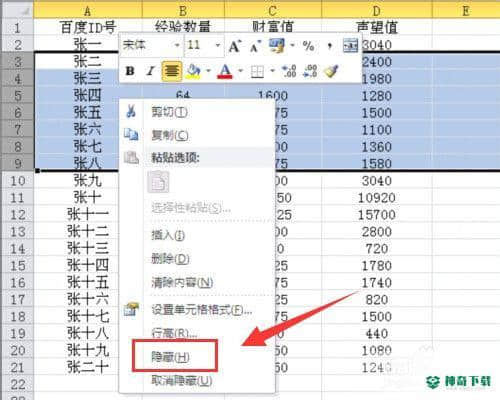
Task: Apply the yellow fill color bucket
Action: (194, 71)
